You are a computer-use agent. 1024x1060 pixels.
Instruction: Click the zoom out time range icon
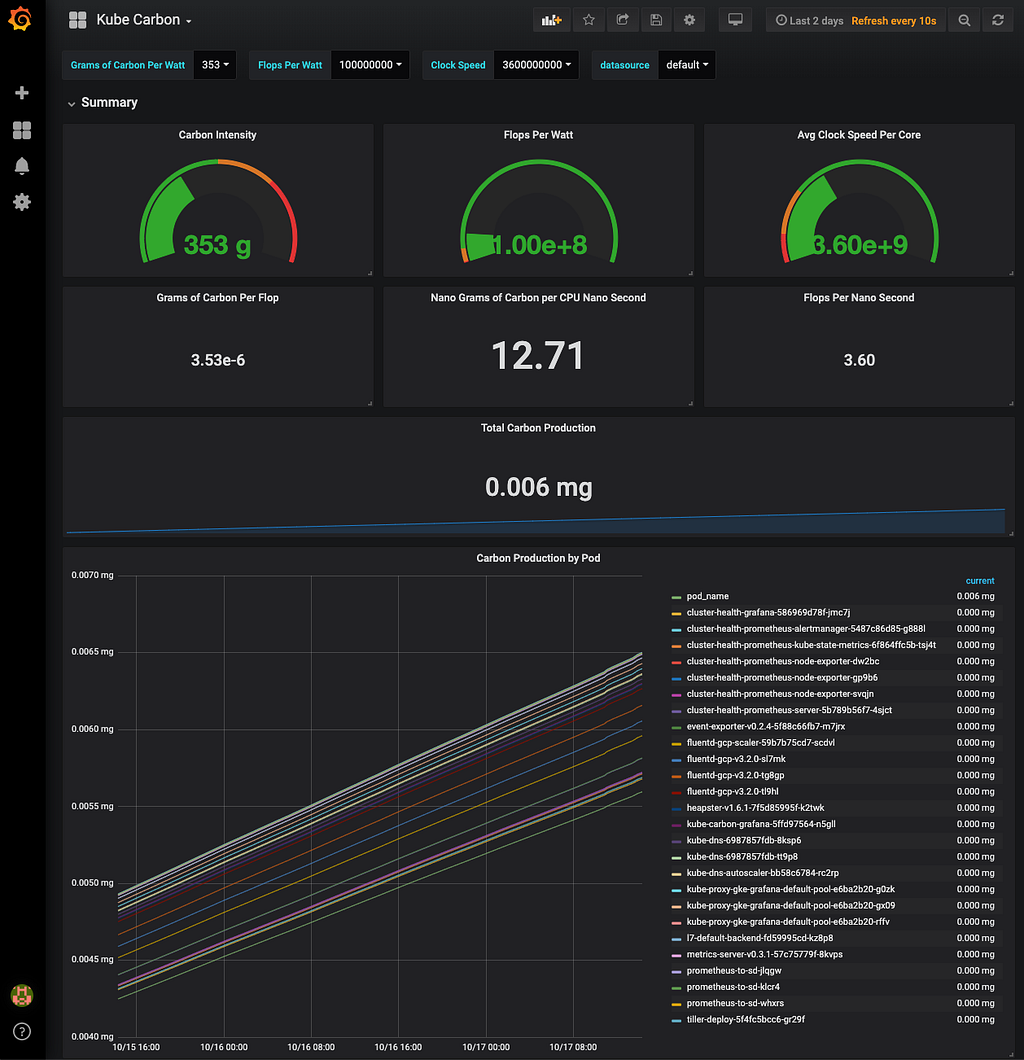click(965, 20)
